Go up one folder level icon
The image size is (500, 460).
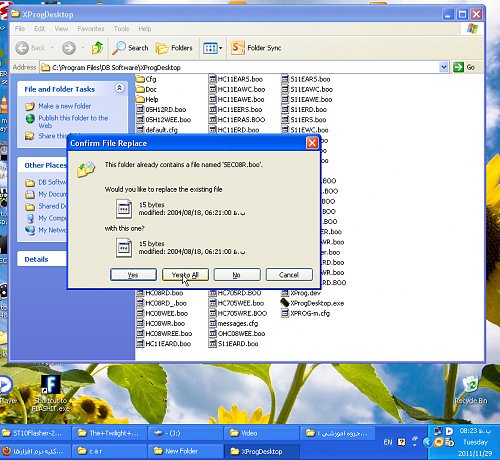[x=97, y=48]
